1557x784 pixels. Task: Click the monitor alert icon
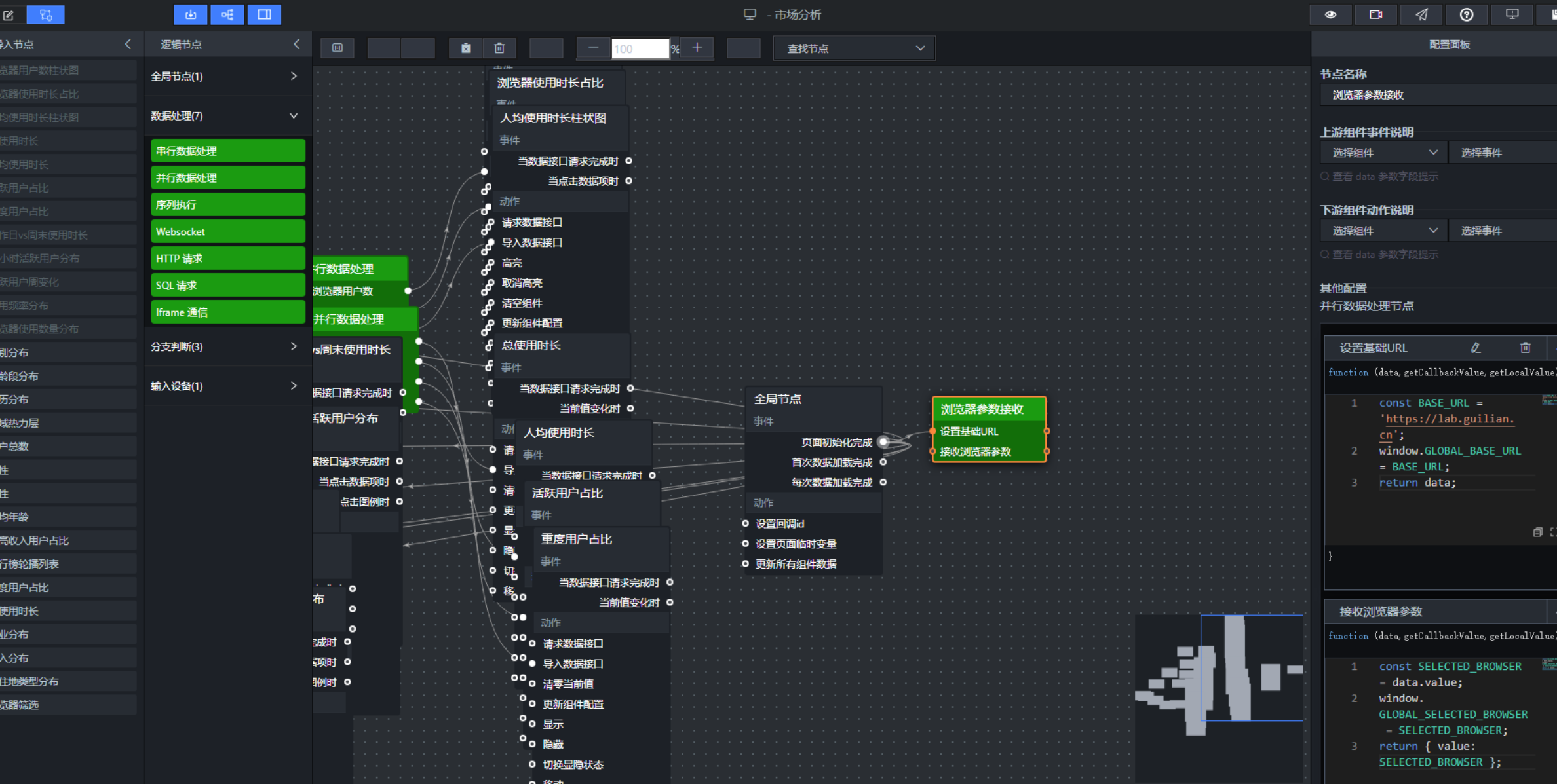1512,14
